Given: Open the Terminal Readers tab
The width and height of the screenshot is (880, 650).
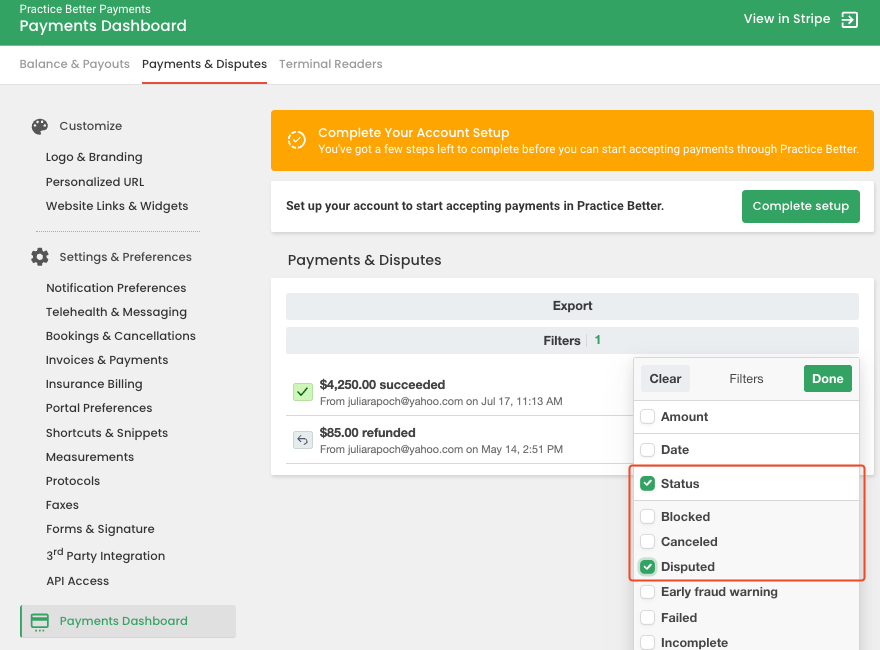Looking at the screenshot, I should click(331, 64).
